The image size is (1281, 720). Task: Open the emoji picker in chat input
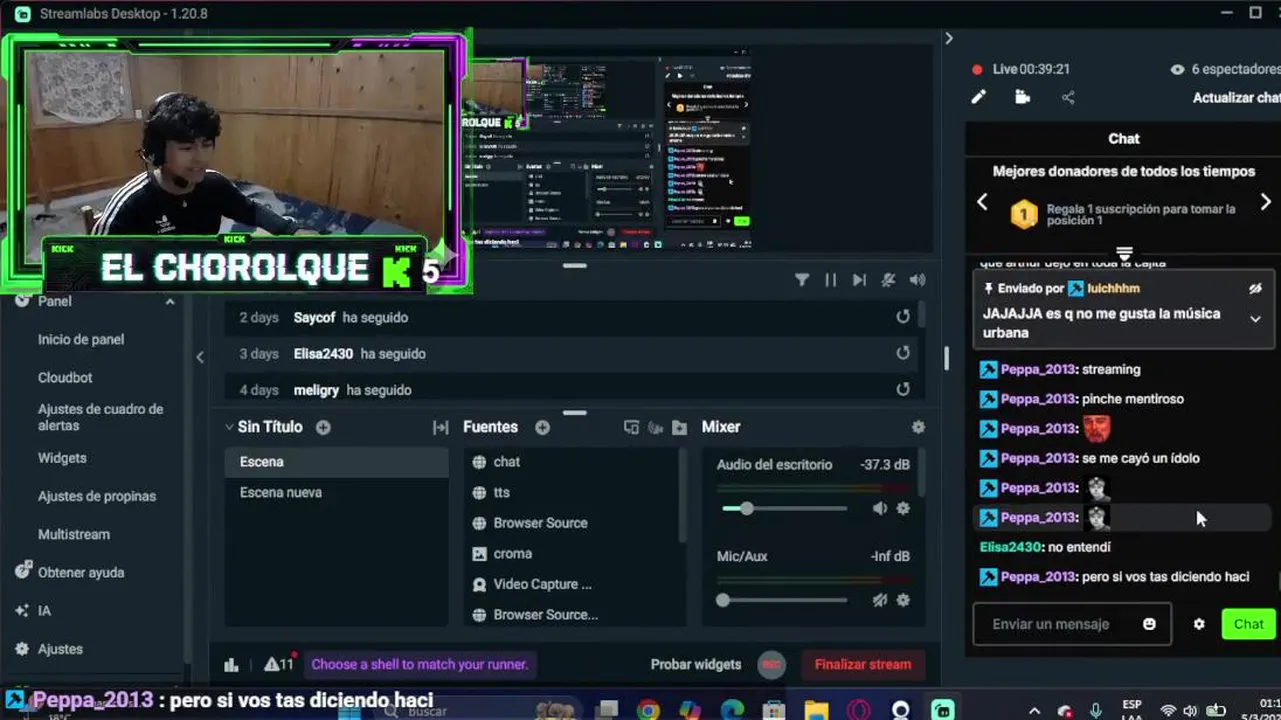pyautogui.click(x=1149, y=624)
